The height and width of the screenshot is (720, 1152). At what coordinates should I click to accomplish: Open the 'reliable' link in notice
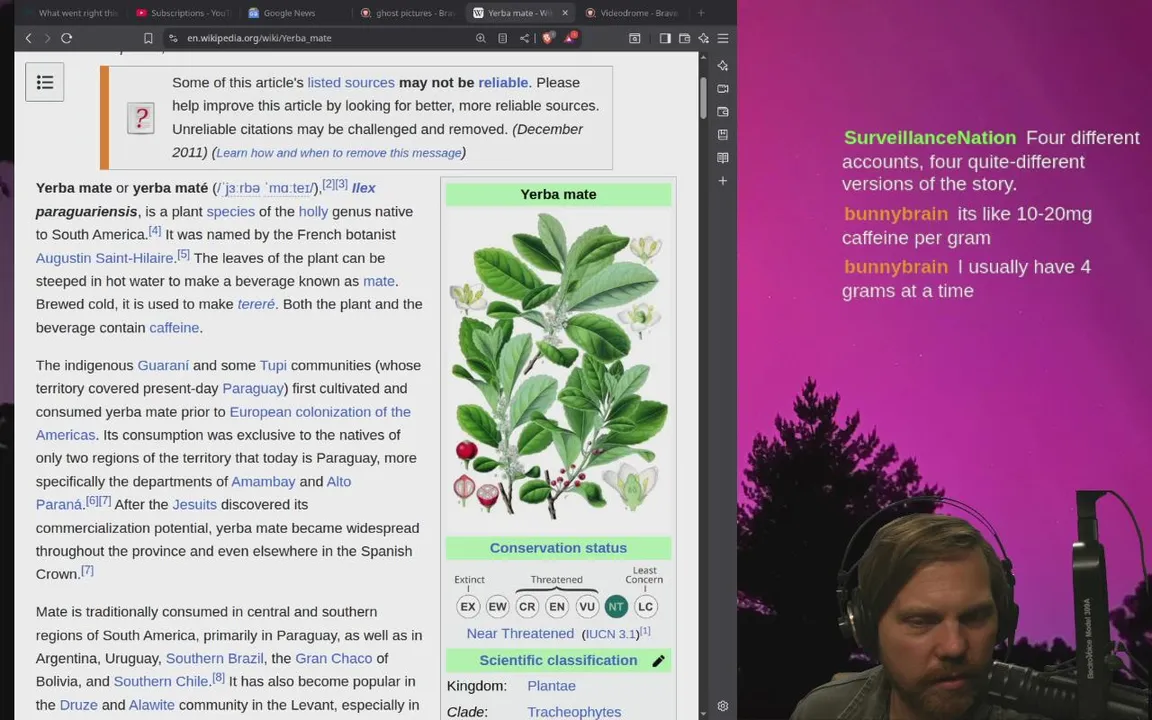(503, 83)
